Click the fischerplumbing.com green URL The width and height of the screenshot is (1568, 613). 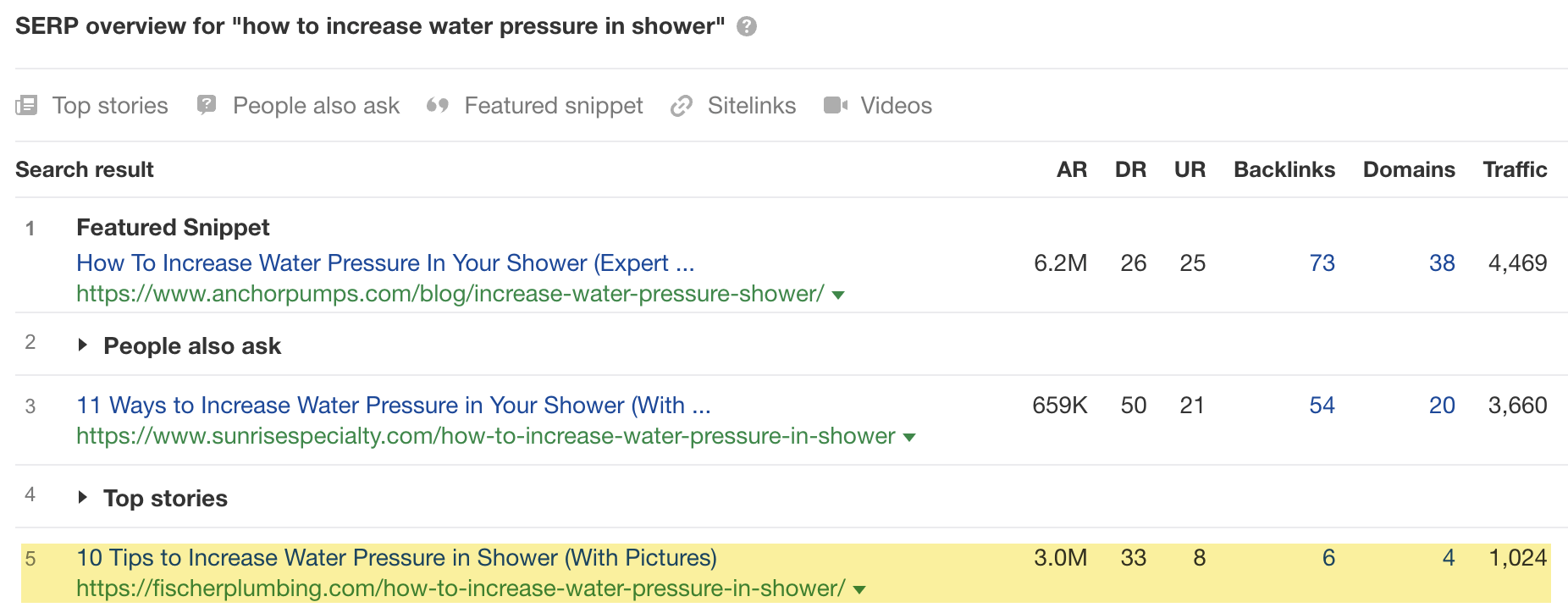tap(461, 588)
